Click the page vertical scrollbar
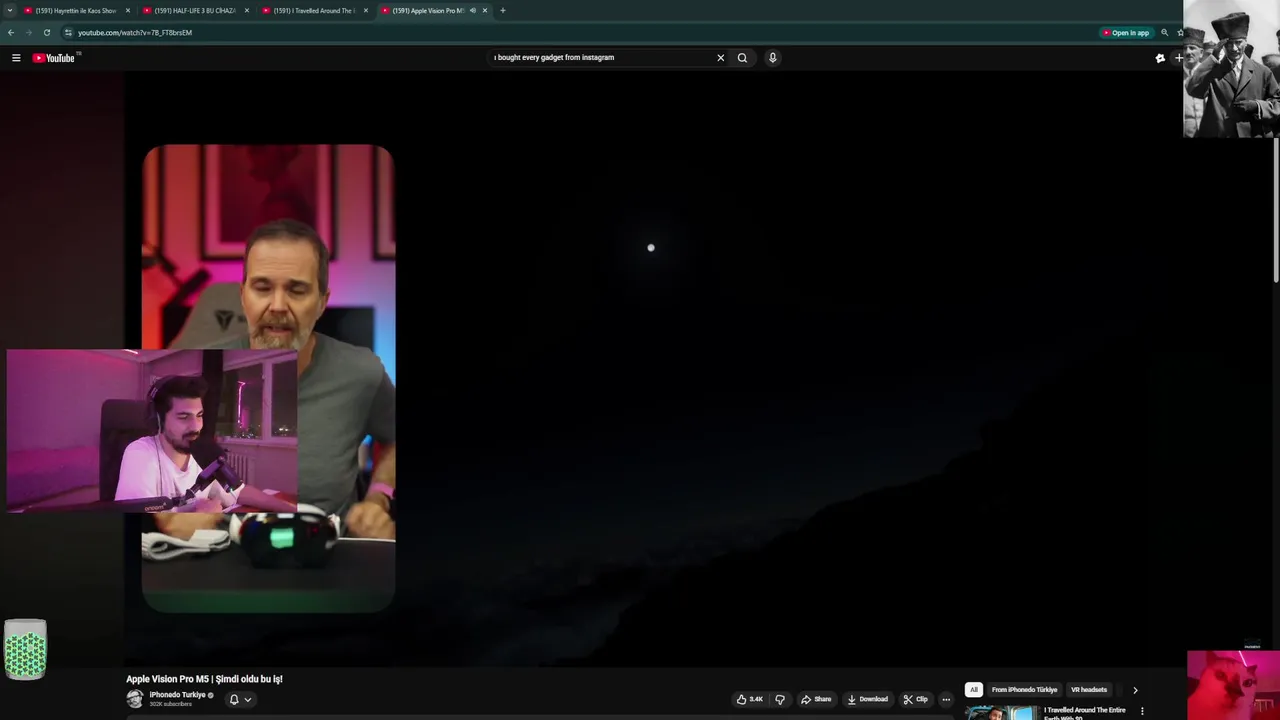1280x720 pixels. tap(1276, 210)
